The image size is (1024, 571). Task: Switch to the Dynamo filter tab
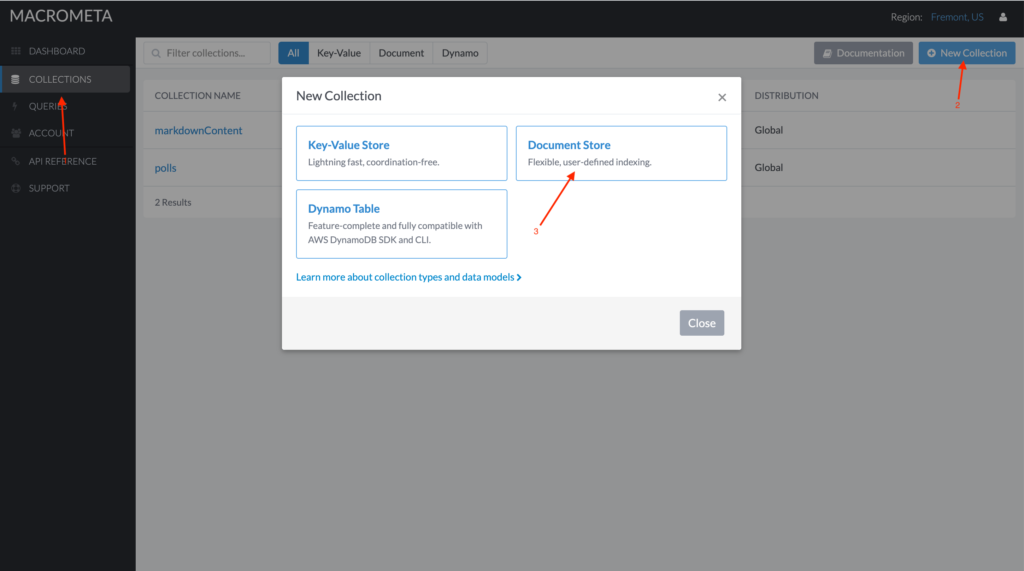(x=460, y=53)
